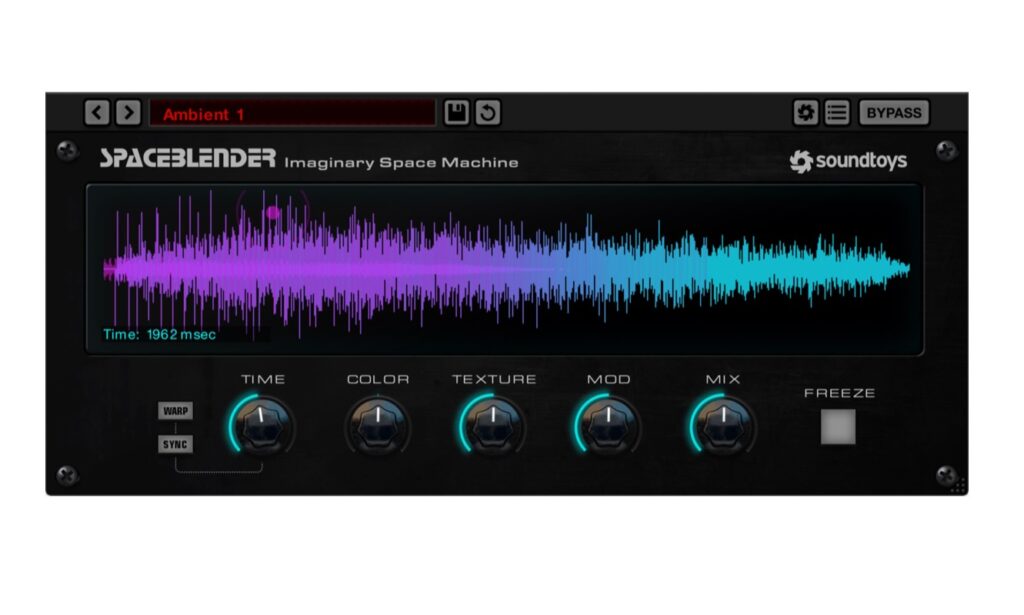The width and height of the screenshot is (1024, 615).
Task: Click the COLOR knob
Action: (x=377, y=426)
